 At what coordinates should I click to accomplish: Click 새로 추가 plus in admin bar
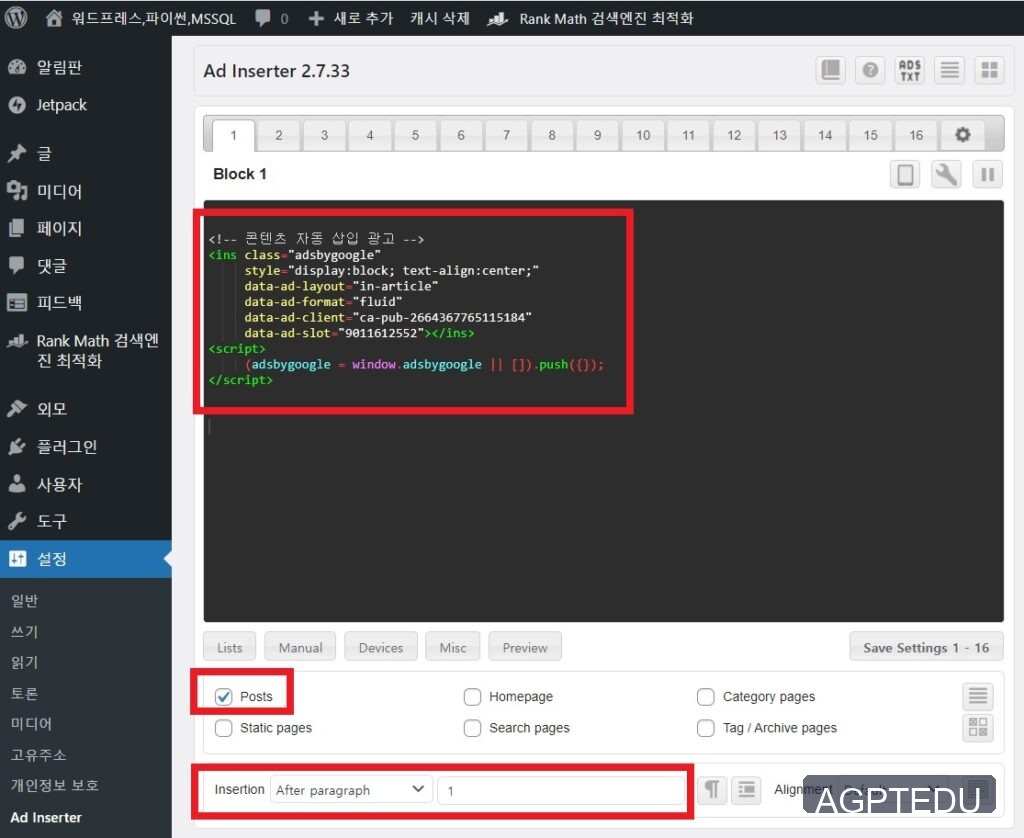coord(351,18)
